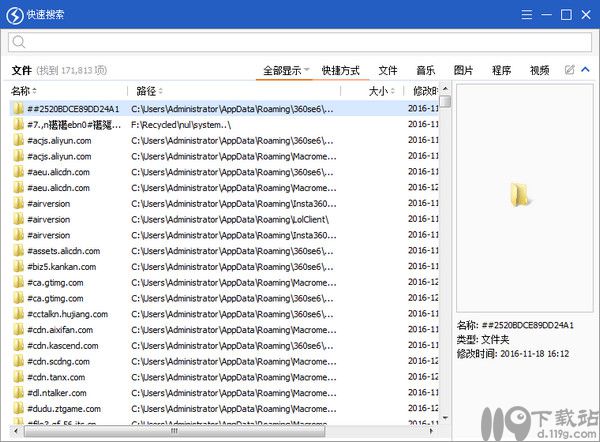Open the 全部显示 filter dropdown
The height and width of the screenshot is (442, 600).
tap(286, 70)
